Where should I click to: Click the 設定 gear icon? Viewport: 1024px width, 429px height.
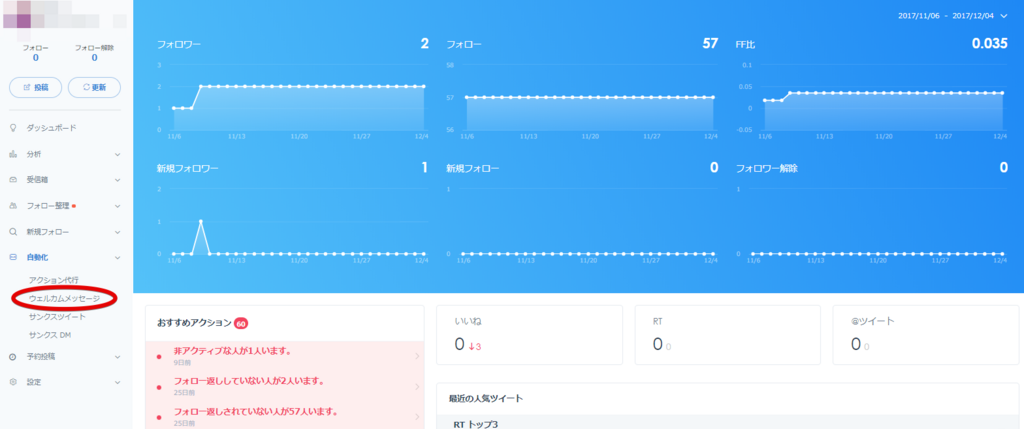coord(13,382)
